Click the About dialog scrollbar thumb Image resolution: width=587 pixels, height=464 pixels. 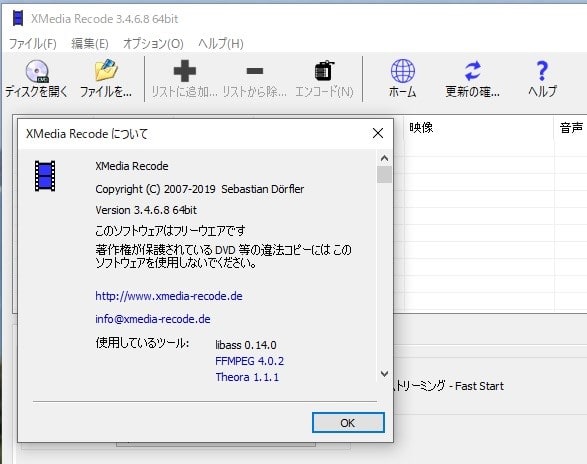pos(384,175)
